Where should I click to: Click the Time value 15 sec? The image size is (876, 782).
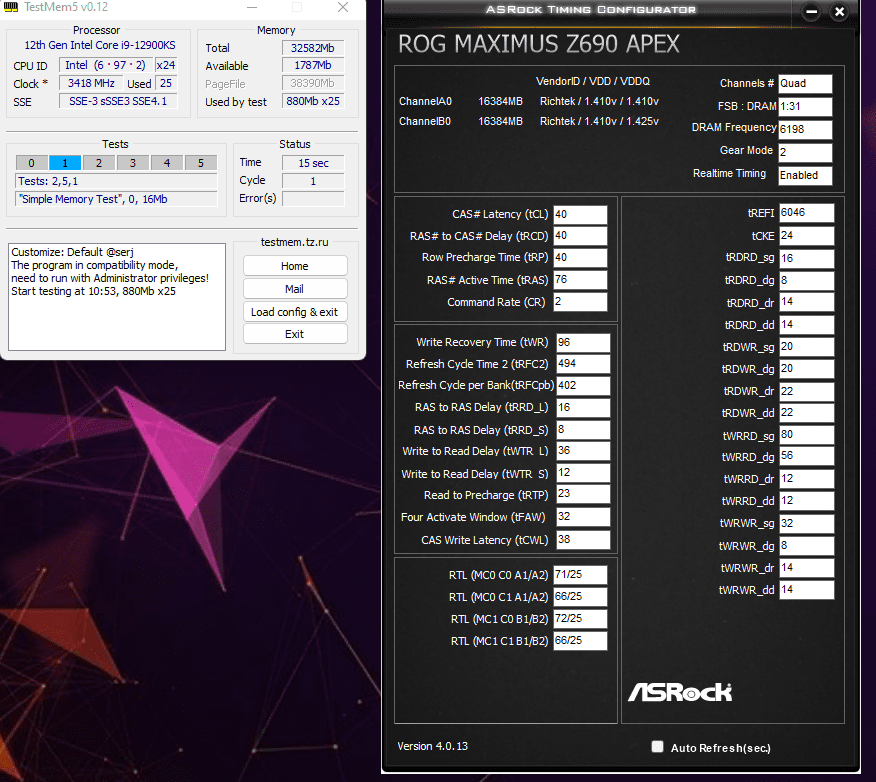coord(313,163)
